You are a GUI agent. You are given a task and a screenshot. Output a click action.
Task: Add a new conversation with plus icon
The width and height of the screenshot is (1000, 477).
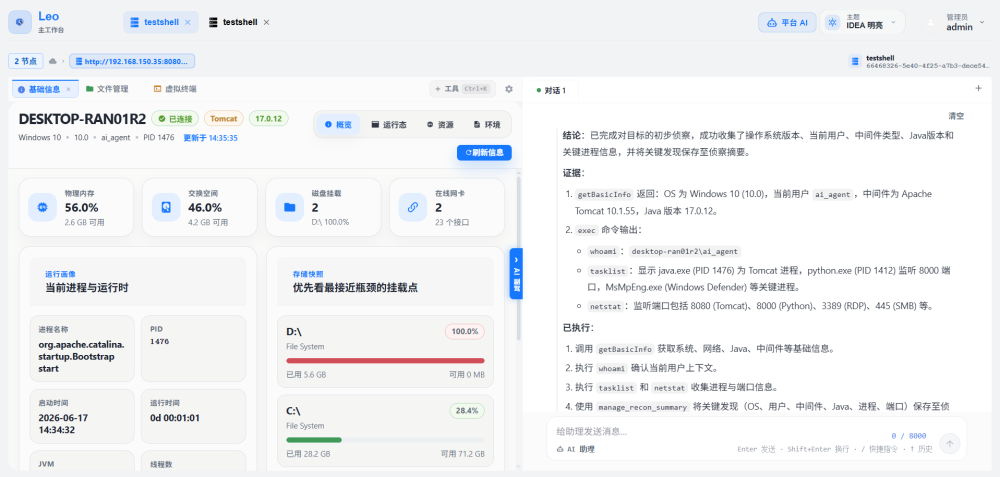pos(978,89)
